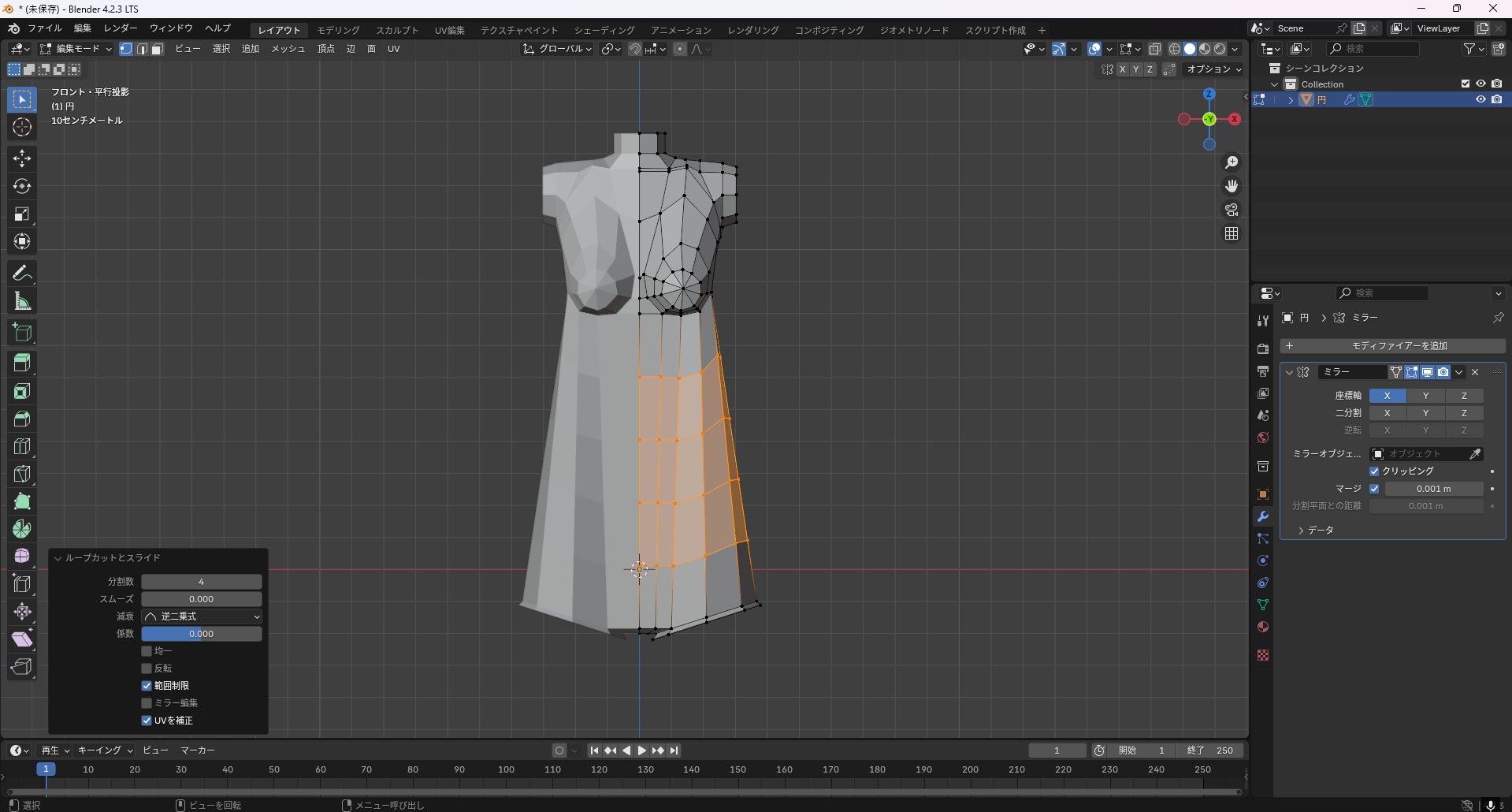Select the Knife tool

pyautogui.click(x=22, y=474)
